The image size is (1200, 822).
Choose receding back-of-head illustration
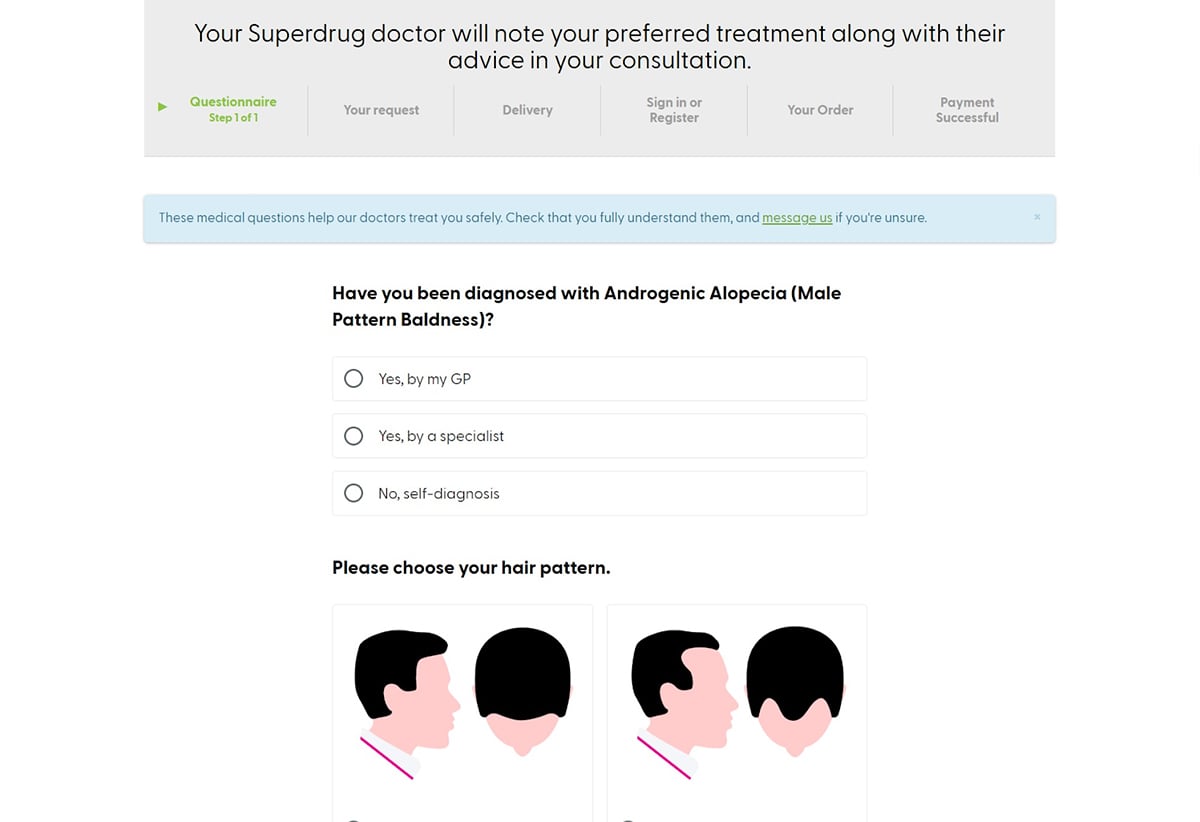[x=796, y=690]
